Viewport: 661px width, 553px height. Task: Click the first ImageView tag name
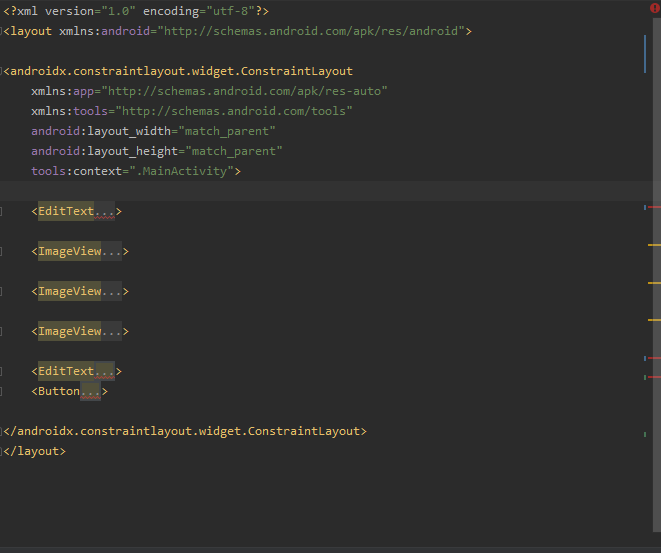(x=70, y=251)
